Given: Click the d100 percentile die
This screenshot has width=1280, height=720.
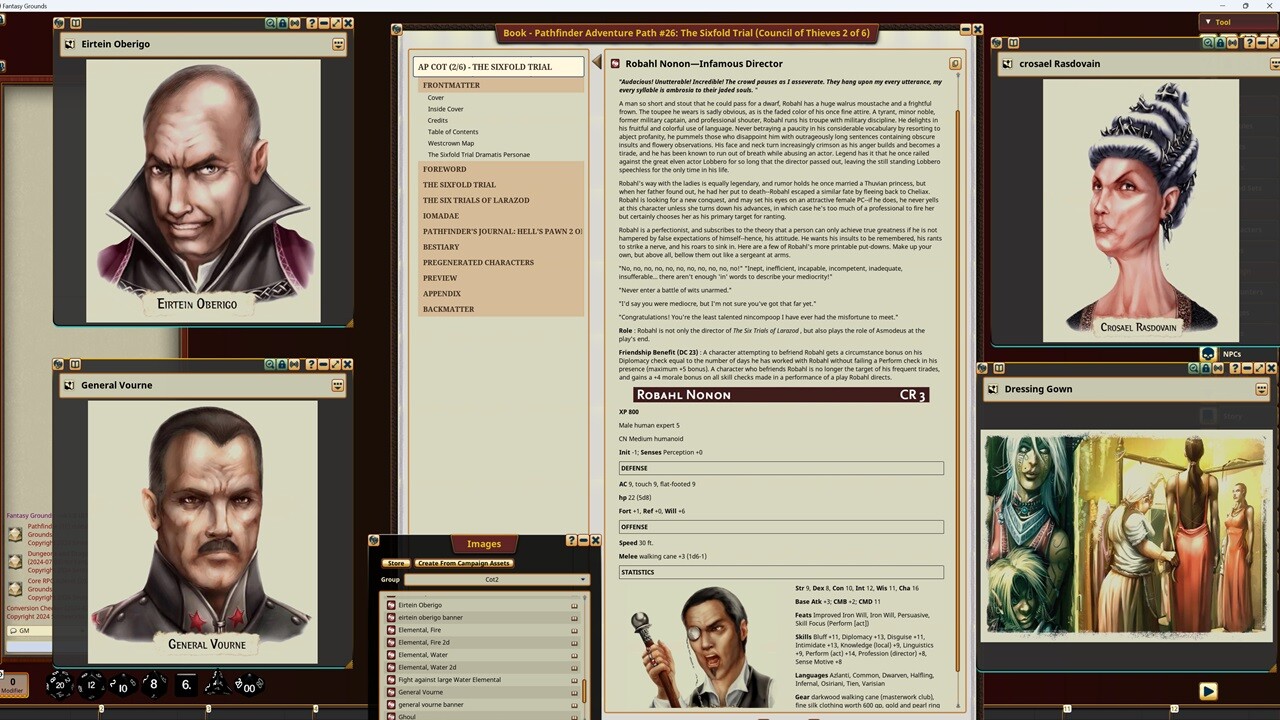Looking at the screenshot, I should [x=248, y=686].
